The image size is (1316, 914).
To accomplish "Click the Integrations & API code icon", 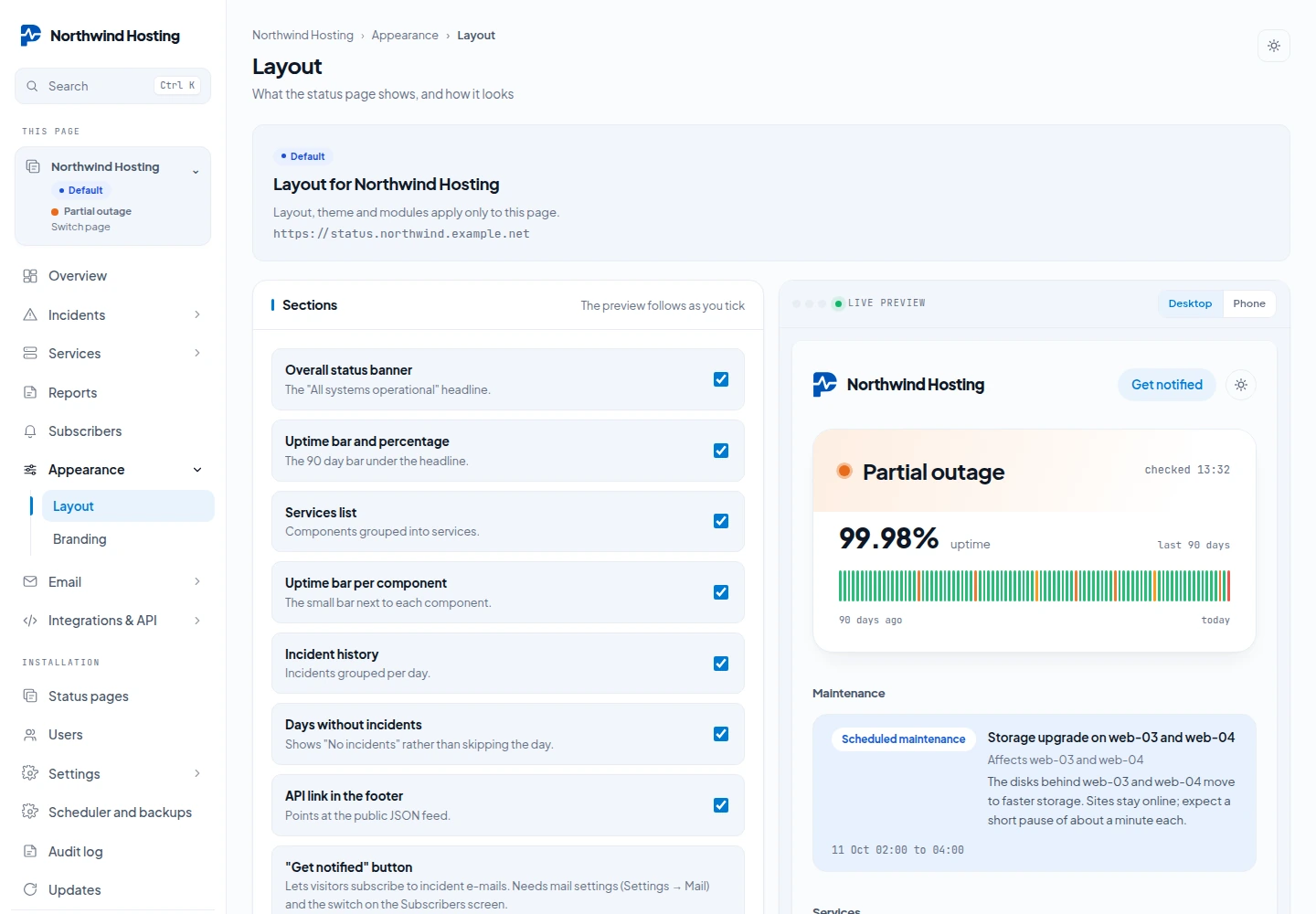I will (x=30, y=621).
